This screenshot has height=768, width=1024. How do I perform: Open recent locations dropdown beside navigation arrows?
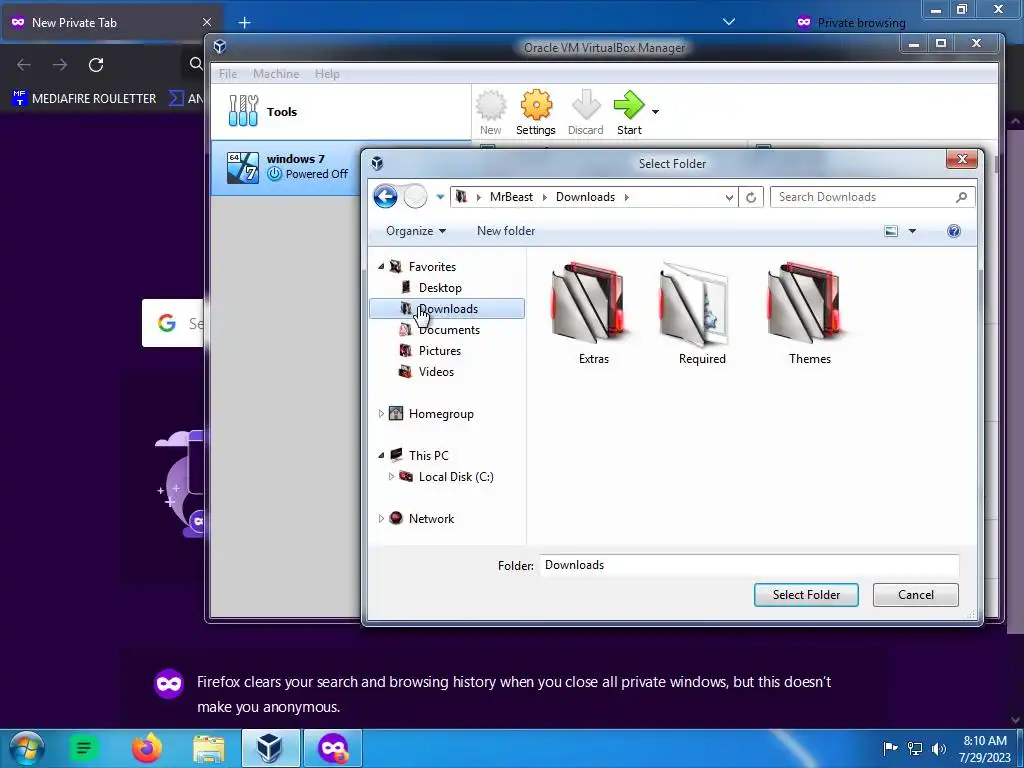440,197
